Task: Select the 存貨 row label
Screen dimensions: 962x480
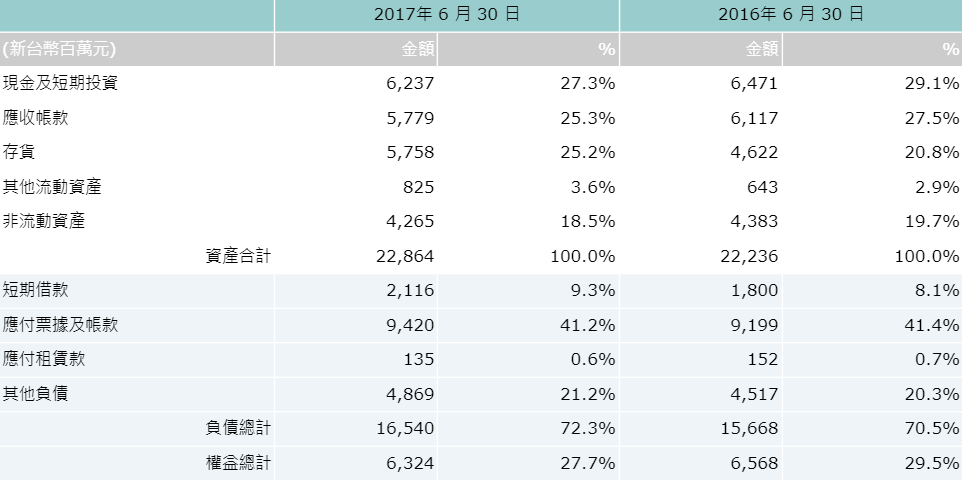Action: point(21,152)
